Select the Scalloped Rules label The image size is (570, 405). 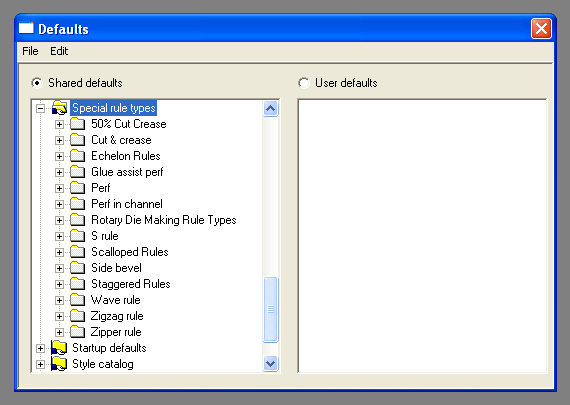[130, 252]
